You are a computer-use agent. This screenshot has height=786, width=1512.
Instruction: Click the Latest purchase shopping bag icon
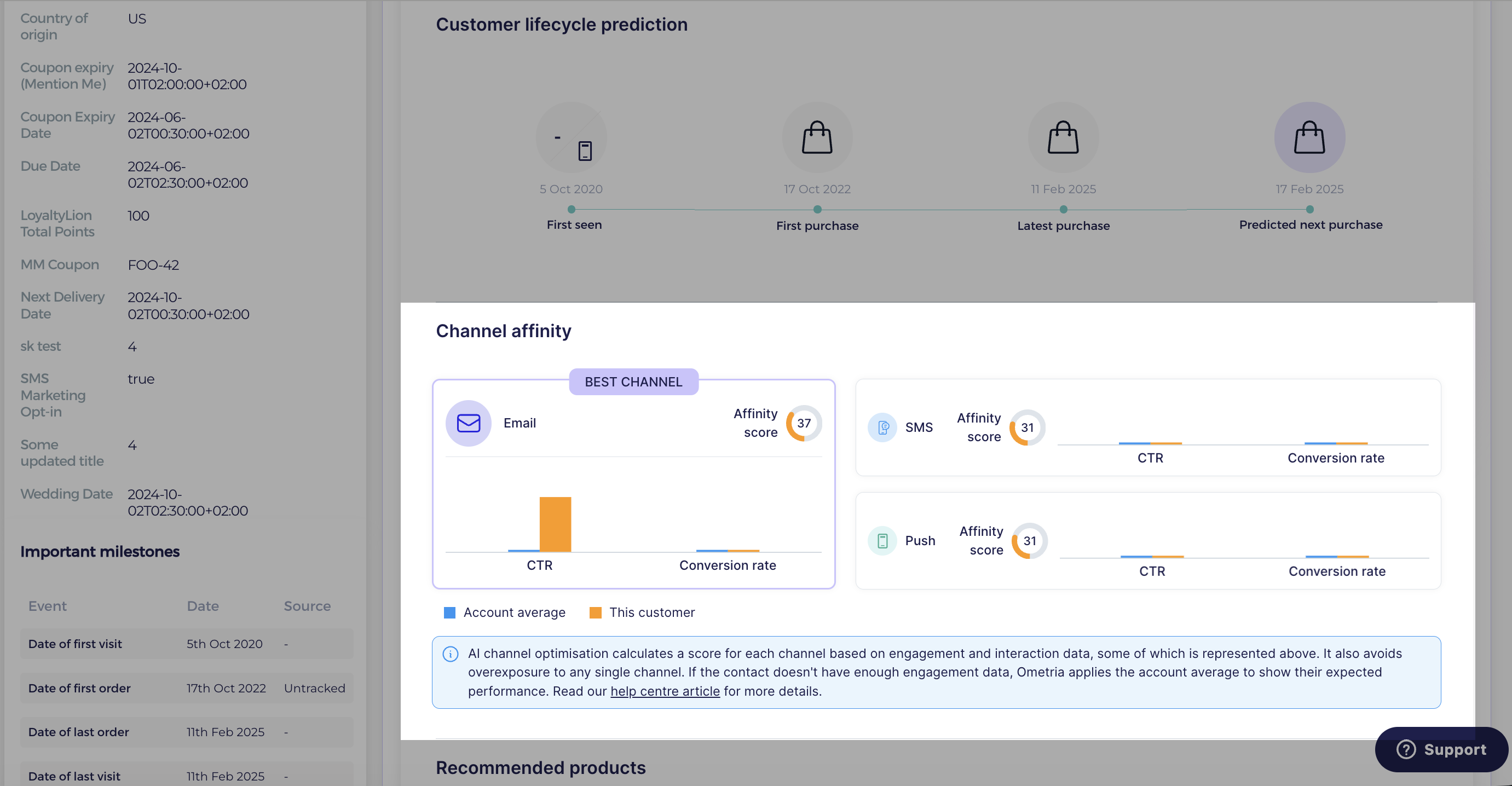tap(1063, 137)
